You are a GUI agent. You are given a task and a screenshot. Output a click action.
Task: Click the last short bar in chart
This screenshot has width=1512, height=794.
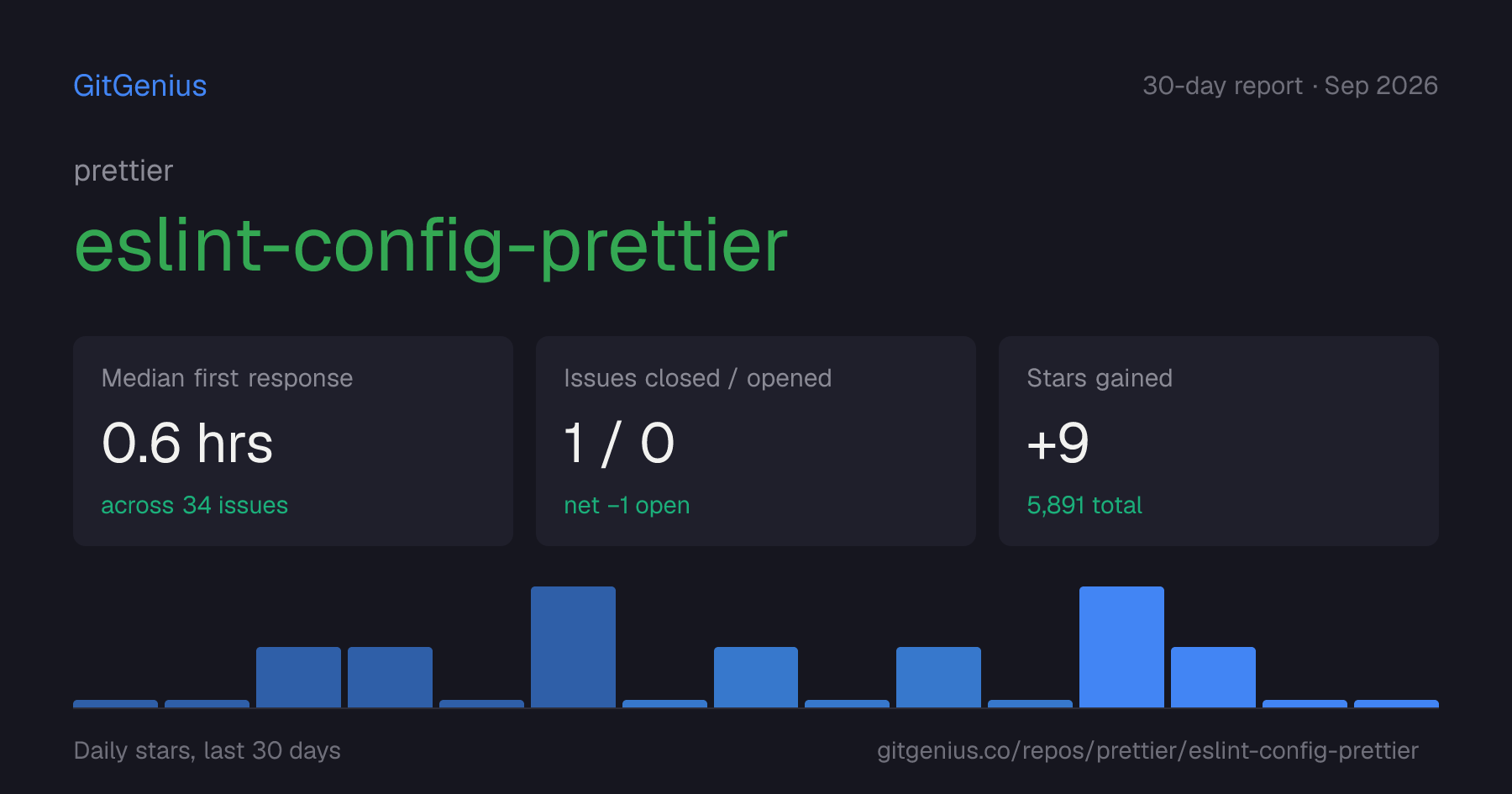tap(1396, 703)
